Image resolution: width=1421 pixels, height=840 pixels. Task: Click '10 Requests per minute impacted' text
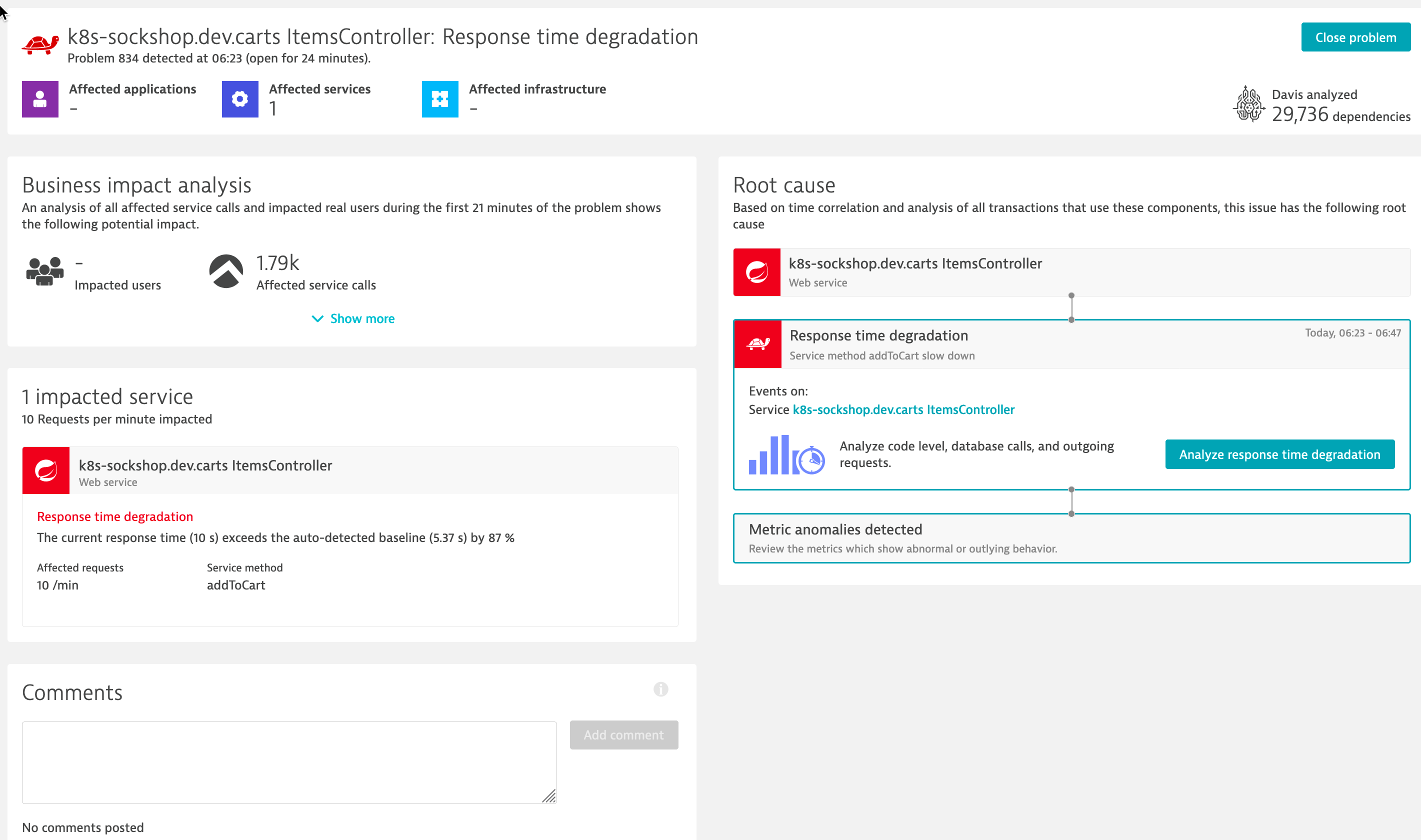pos(116,419)
